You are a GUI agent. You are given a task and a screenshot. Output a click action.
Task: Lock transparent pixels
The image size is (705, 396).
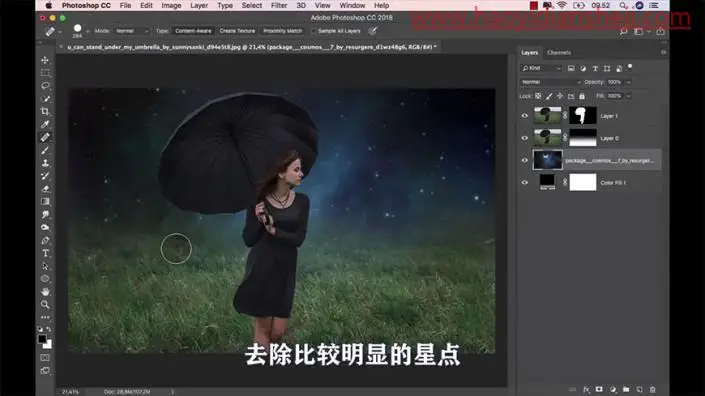pyautogui.click(x=538, y=96)
